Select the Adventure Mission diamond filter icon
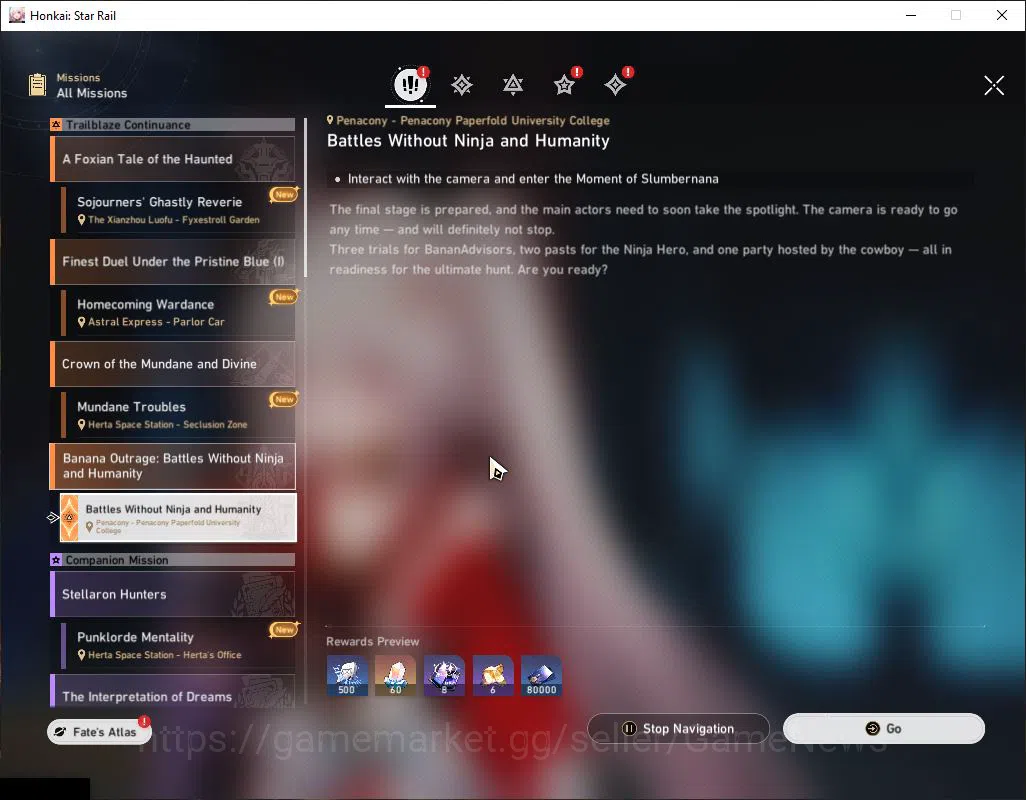Image resolution: width=1026 pixels, height=800 pixels. [x=615, y=84]
